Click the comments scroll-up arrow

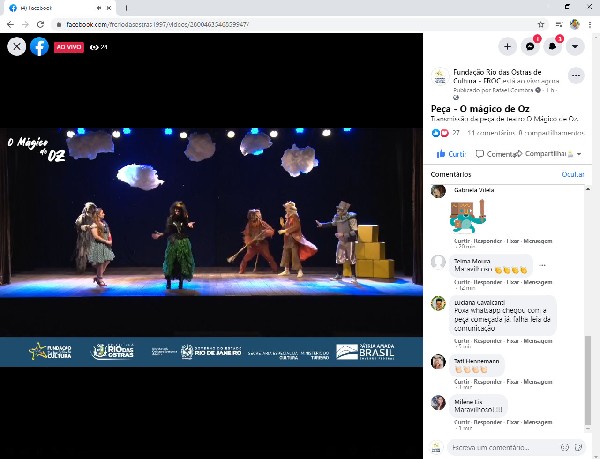point(588,189)
